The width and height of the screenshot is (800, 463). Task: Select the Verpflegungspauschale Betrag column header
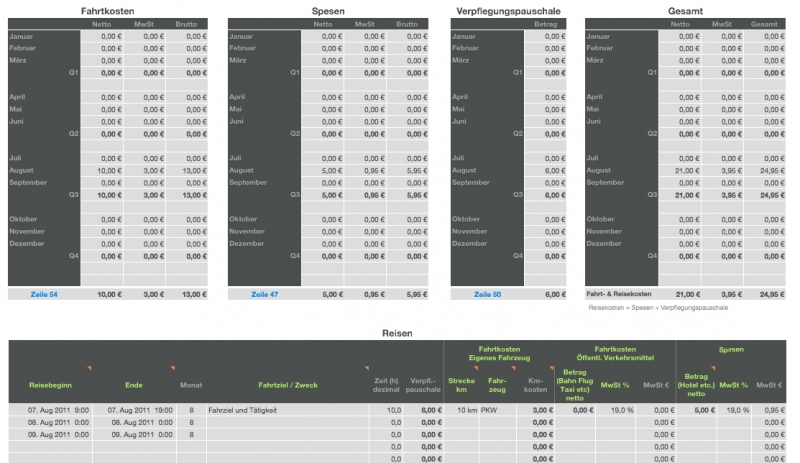pyautogui.click(x=547, y=22)
